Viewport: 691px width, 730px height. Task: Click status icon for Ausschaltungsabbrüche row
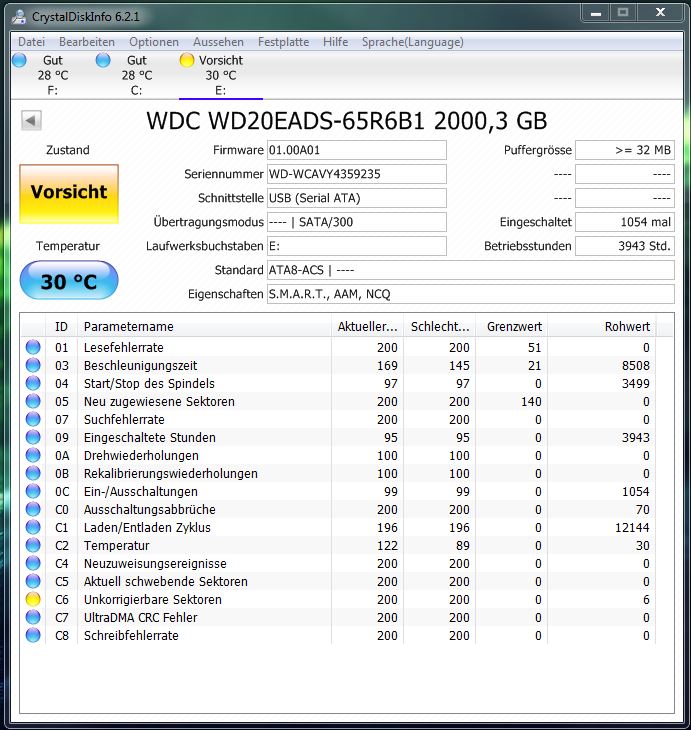pos(33,509)
